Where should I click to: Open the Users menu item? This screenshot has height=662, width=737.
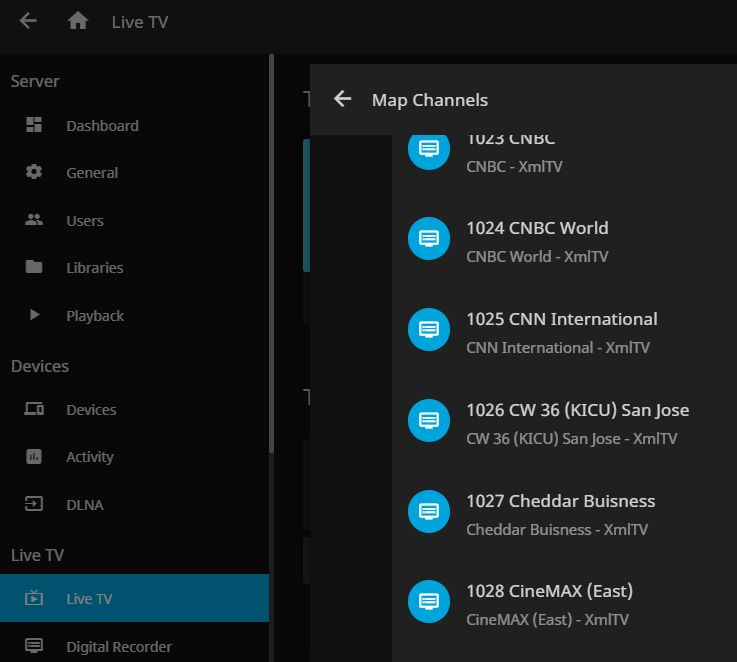134,221
